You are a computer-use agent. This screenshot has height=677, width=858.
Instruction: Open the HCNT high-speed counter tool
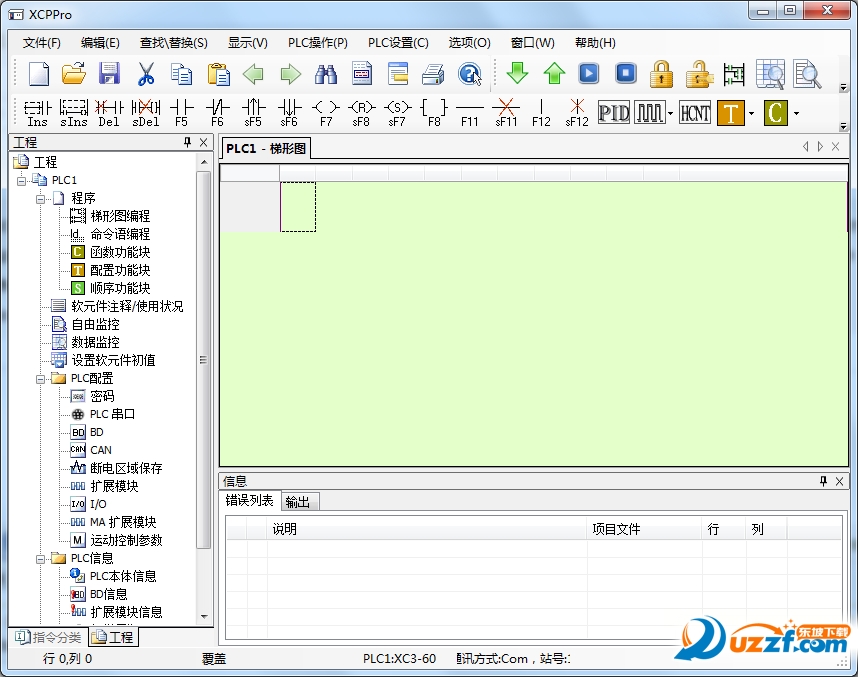click(x=695, y=113)
